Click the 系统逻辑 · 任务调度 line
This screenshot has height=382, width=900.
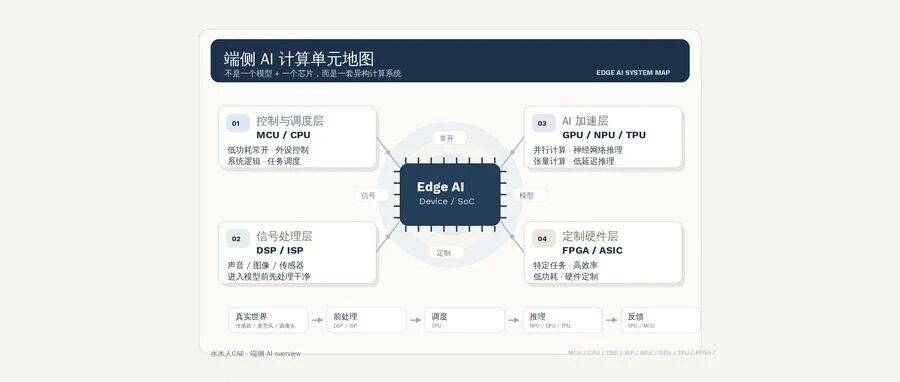pos(264,161)
